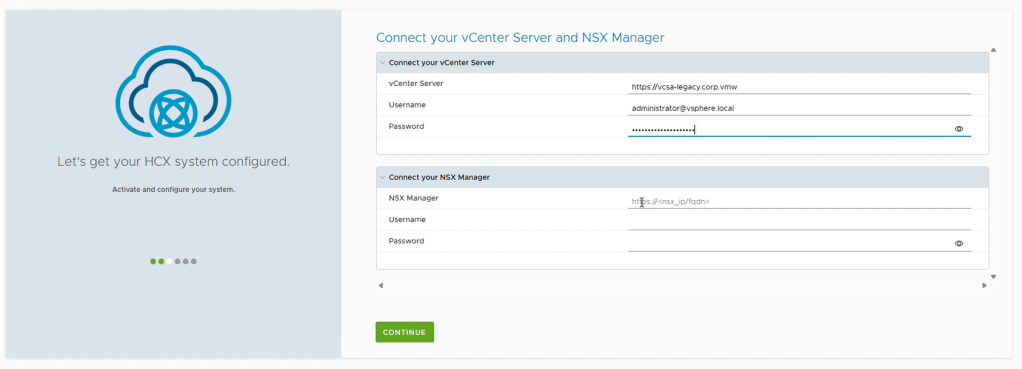This screenshot has height=369, width=1022.
Task: Click the scroll up arrow on the panel
Action: [993, 50]
